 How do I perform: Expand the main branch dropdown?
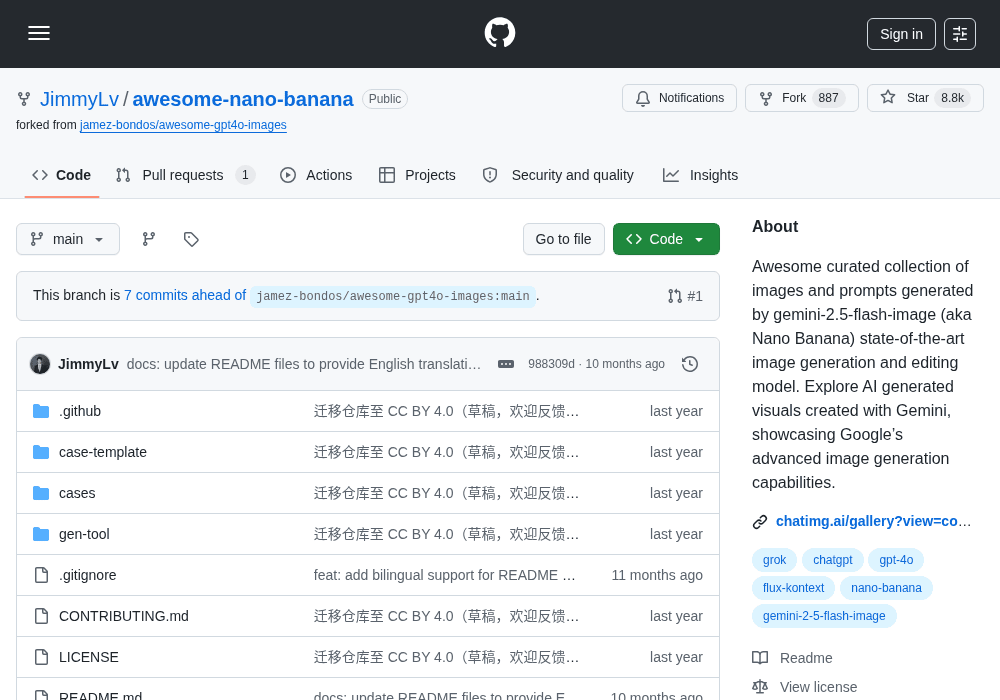point(68,239)
